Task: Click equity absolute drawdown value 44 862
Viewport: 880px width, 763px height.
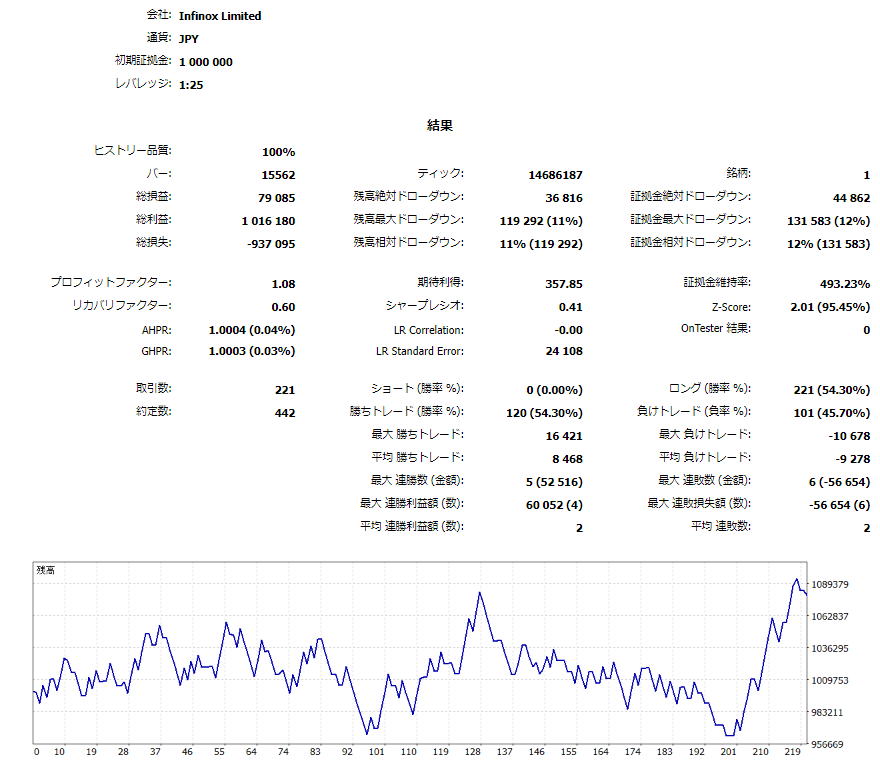Action: tap(851, 197)
